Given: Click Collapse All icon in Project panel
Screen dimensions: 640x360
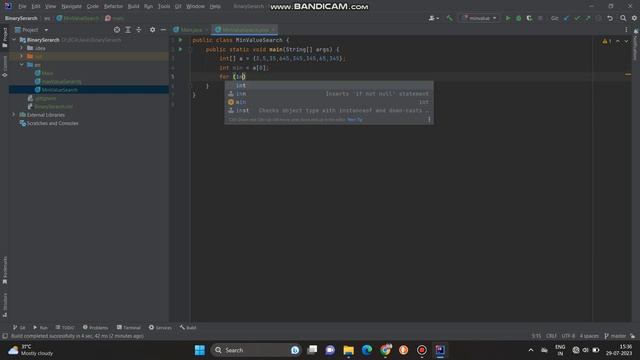Looking at the screenshot, I should coord(139,30).
